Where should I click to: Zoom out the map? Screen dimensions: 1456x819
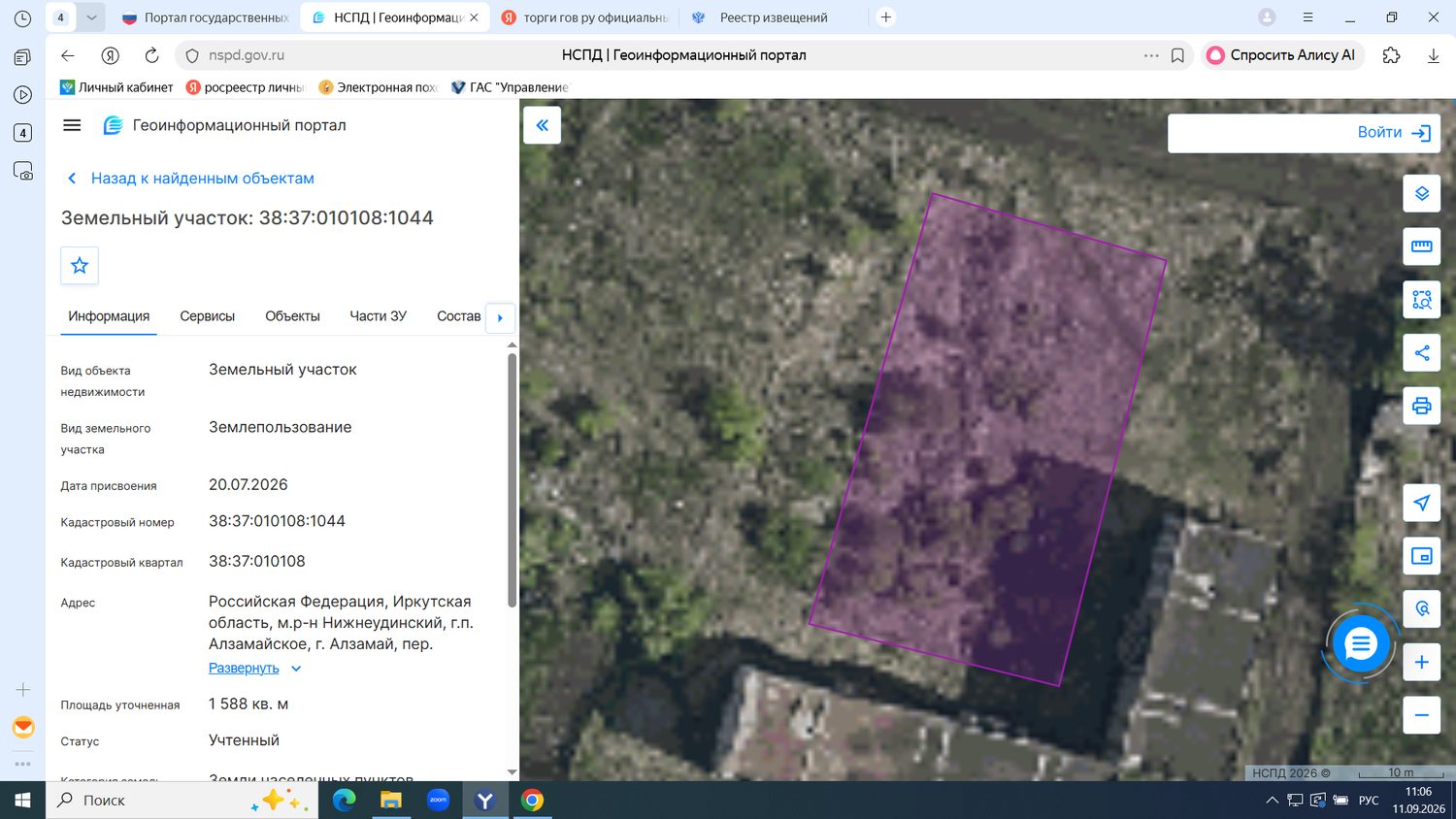click(x=1422, y=715)
